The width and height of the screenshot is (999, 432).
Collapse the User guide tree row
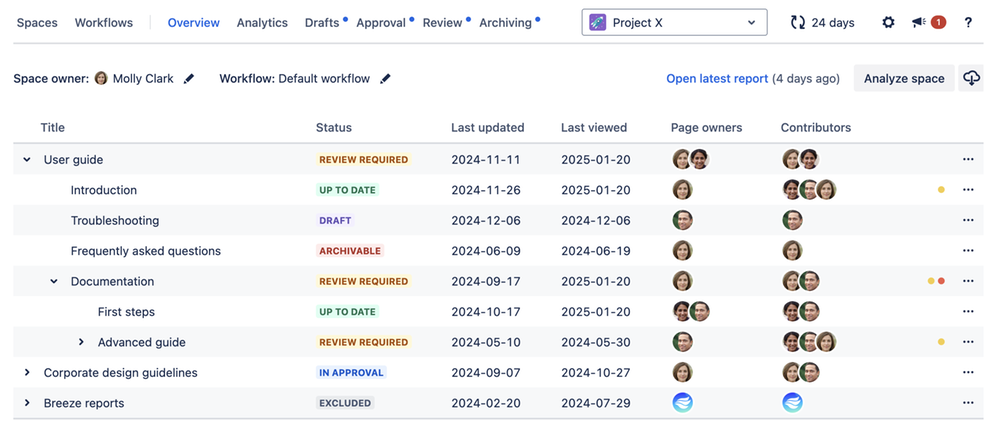[x=27, y=159]
